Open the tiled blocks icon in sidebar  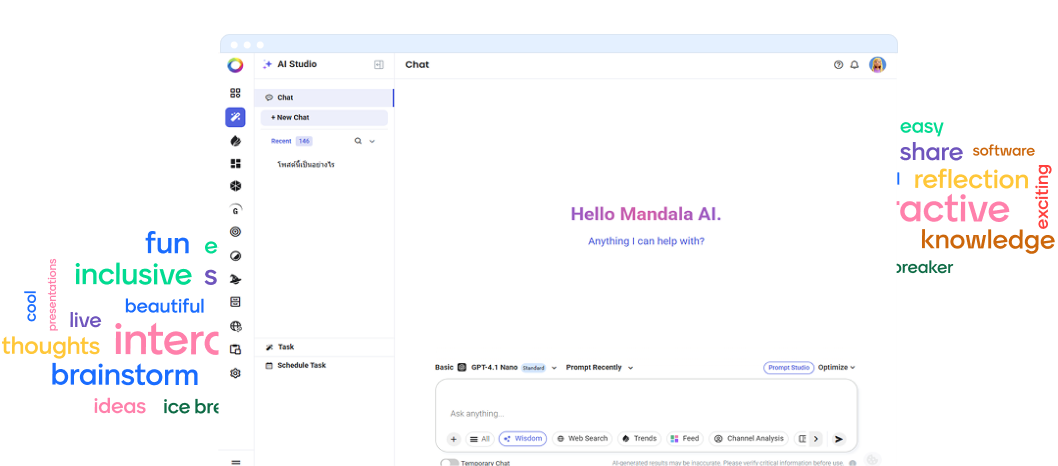point(235,164)
